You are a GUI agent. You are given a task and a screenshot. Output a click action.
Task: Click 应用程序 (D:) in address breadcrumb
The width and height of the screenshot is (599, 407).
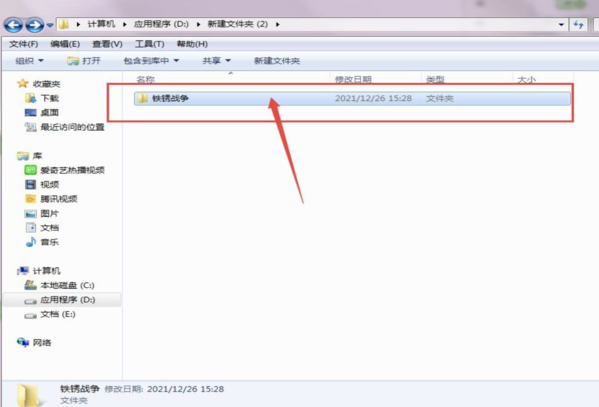161,24
